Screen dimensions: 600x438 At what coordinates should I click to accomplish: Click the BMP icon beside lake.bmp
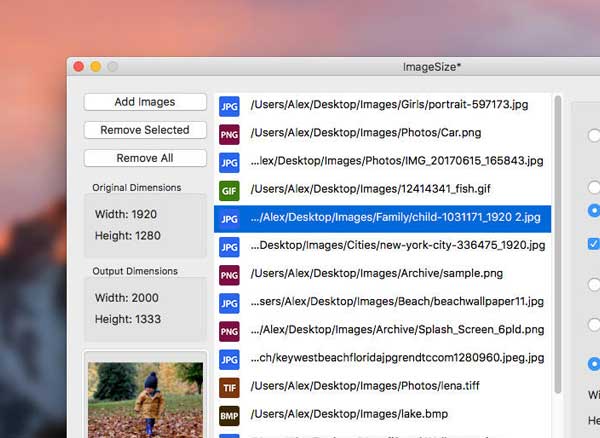[x=229, y=416]
